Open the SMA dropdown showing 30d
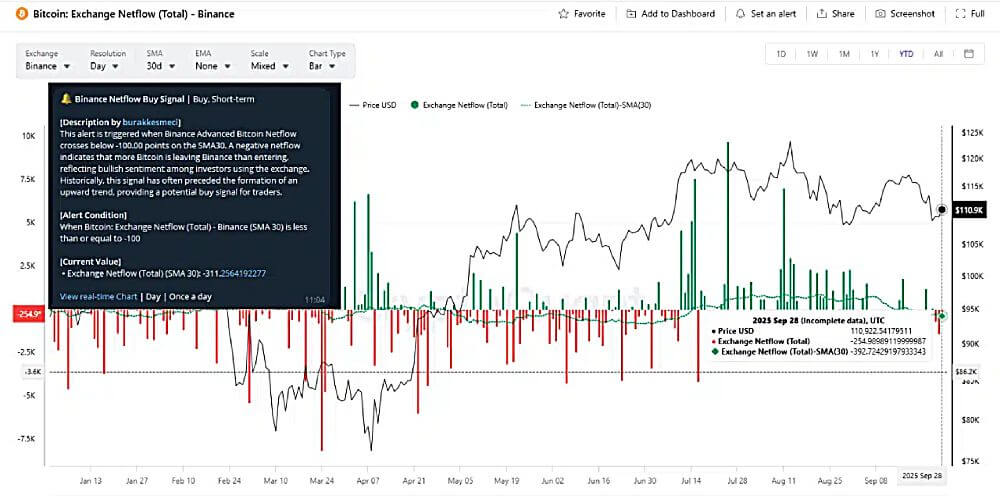Viewport: 1000px width, 496px height. click(160, 66)
